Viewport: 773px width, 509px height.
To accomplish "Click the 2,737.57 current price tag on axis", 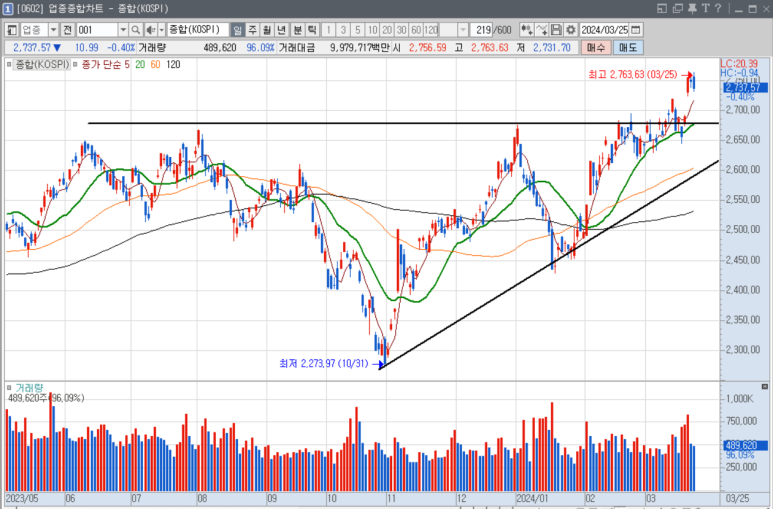I will 745,88.
